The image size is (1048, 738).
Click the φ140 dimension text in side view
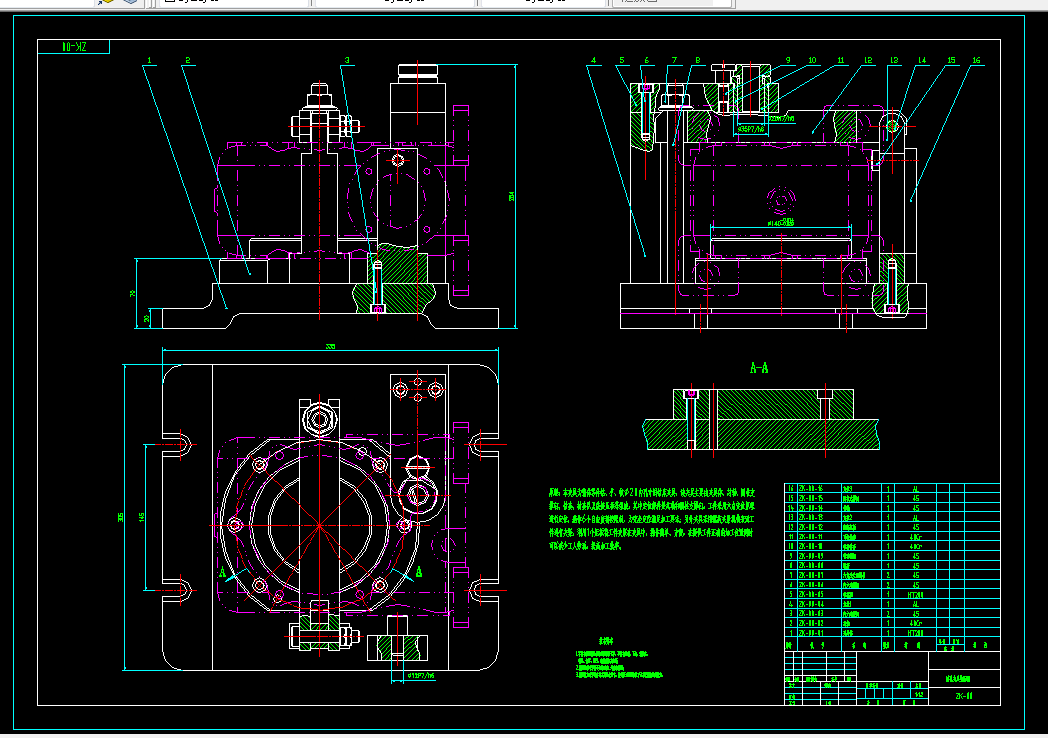click(781, 223)
